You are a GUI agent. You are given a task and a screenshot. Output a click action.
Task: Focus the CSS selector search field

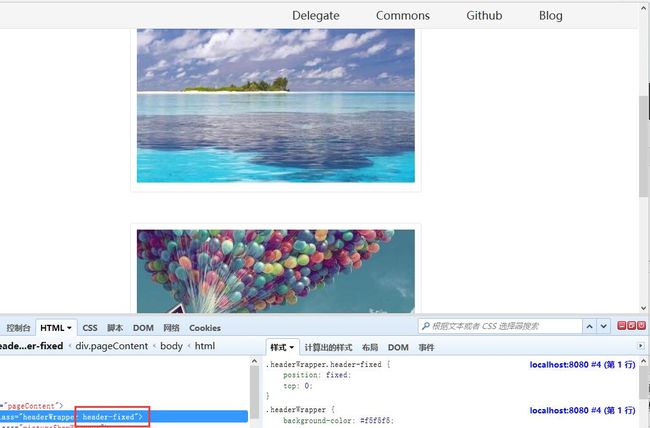500,326
